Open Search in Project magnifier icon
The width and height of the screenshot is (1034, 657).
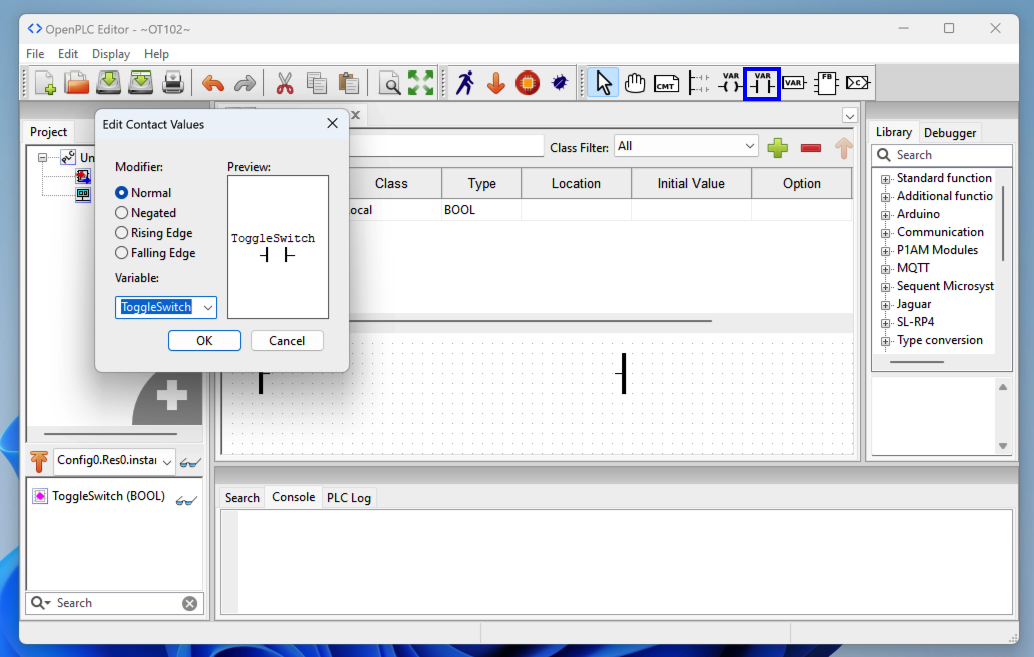(390, 83)
